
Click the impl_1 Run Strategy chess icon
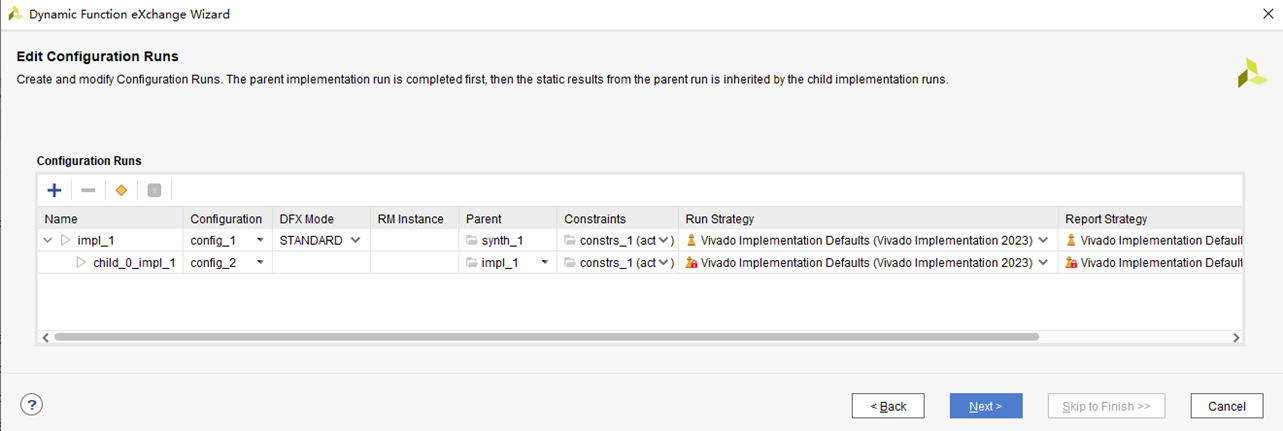[x=691, y=240]
